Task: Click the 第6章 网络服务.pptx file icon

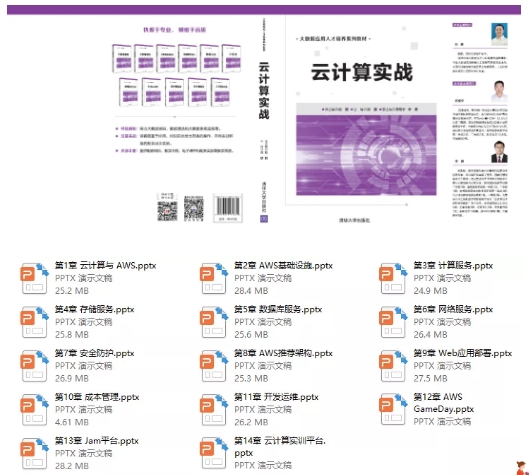Action: (x=393, y=322)
